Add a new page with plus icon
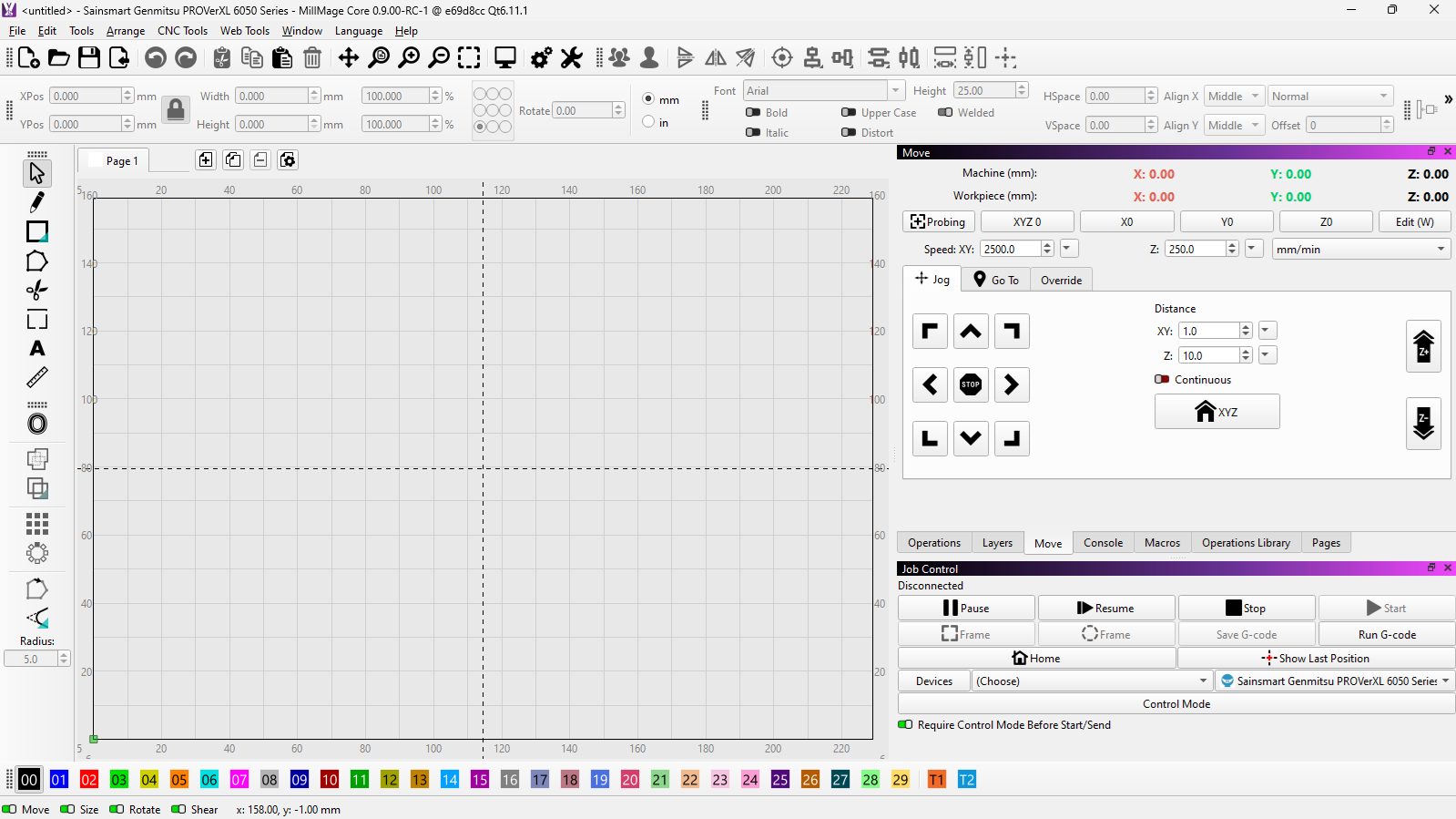Screen dimensions: 1456x819 pyautogui.click(x=206, y=160)
